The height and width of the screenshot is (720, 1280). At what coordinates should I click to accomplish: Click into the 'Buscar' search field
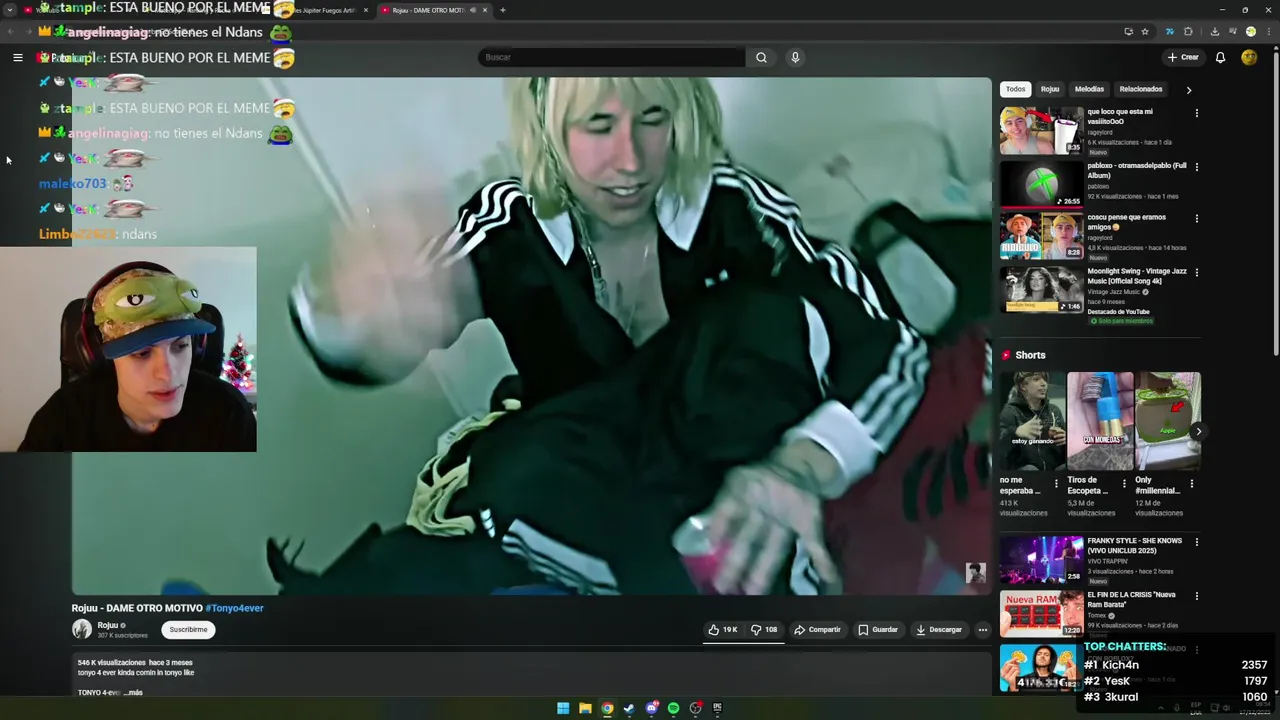612,57
